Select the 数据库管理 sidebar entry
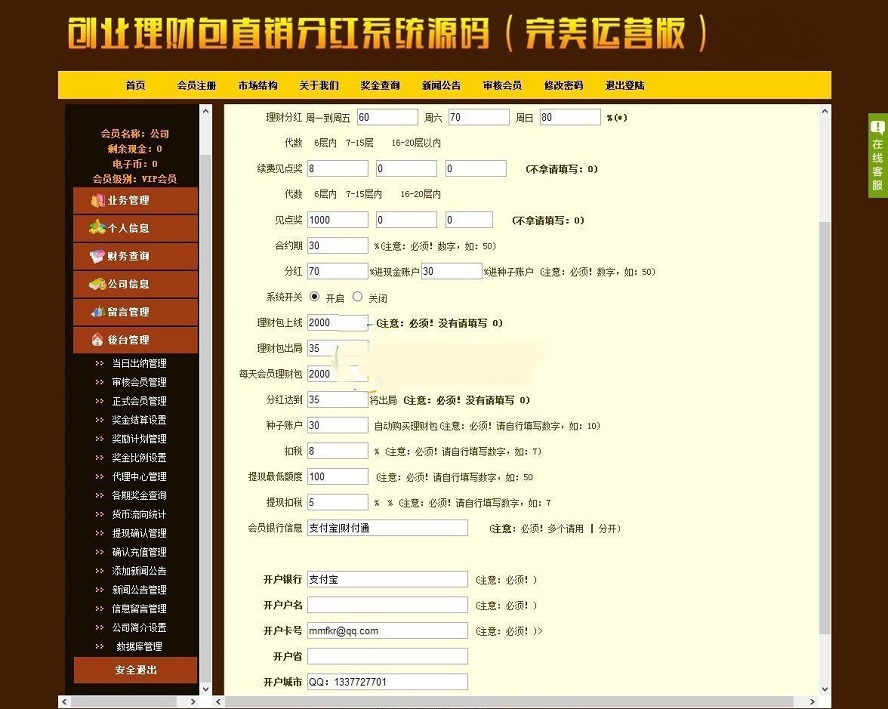This screenshot has height=709, width=888. click(x=140, y=646)
